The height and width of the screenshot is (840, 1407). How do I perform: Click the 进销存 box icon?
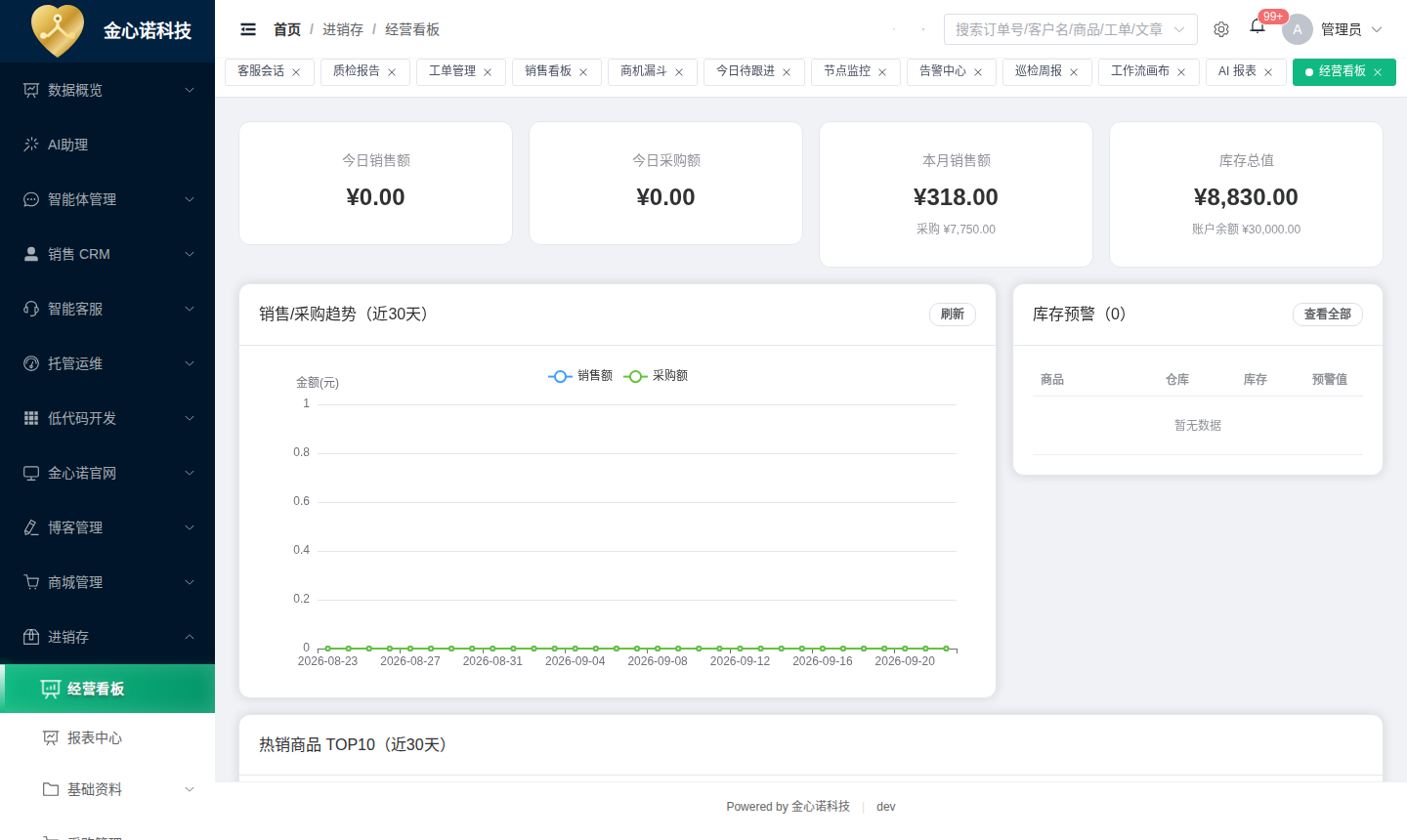click(x=31, y=637)
